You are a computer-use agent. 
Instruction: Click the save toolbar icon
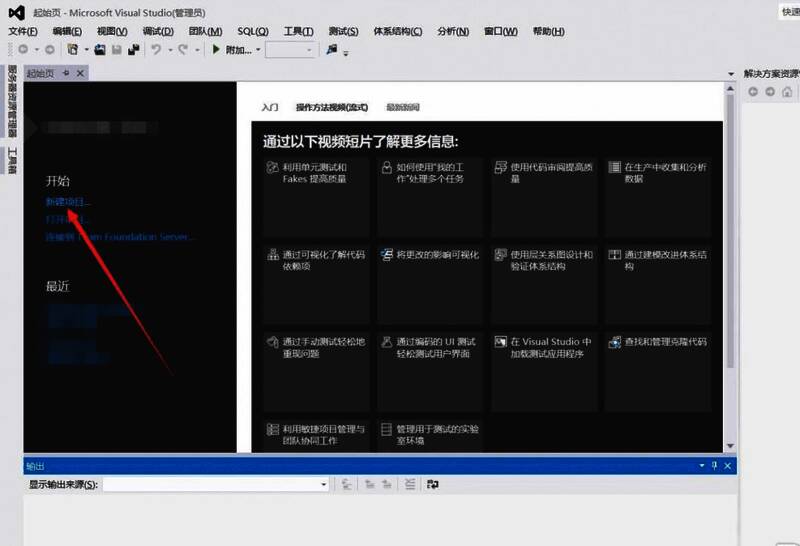[x=117, y=49]
